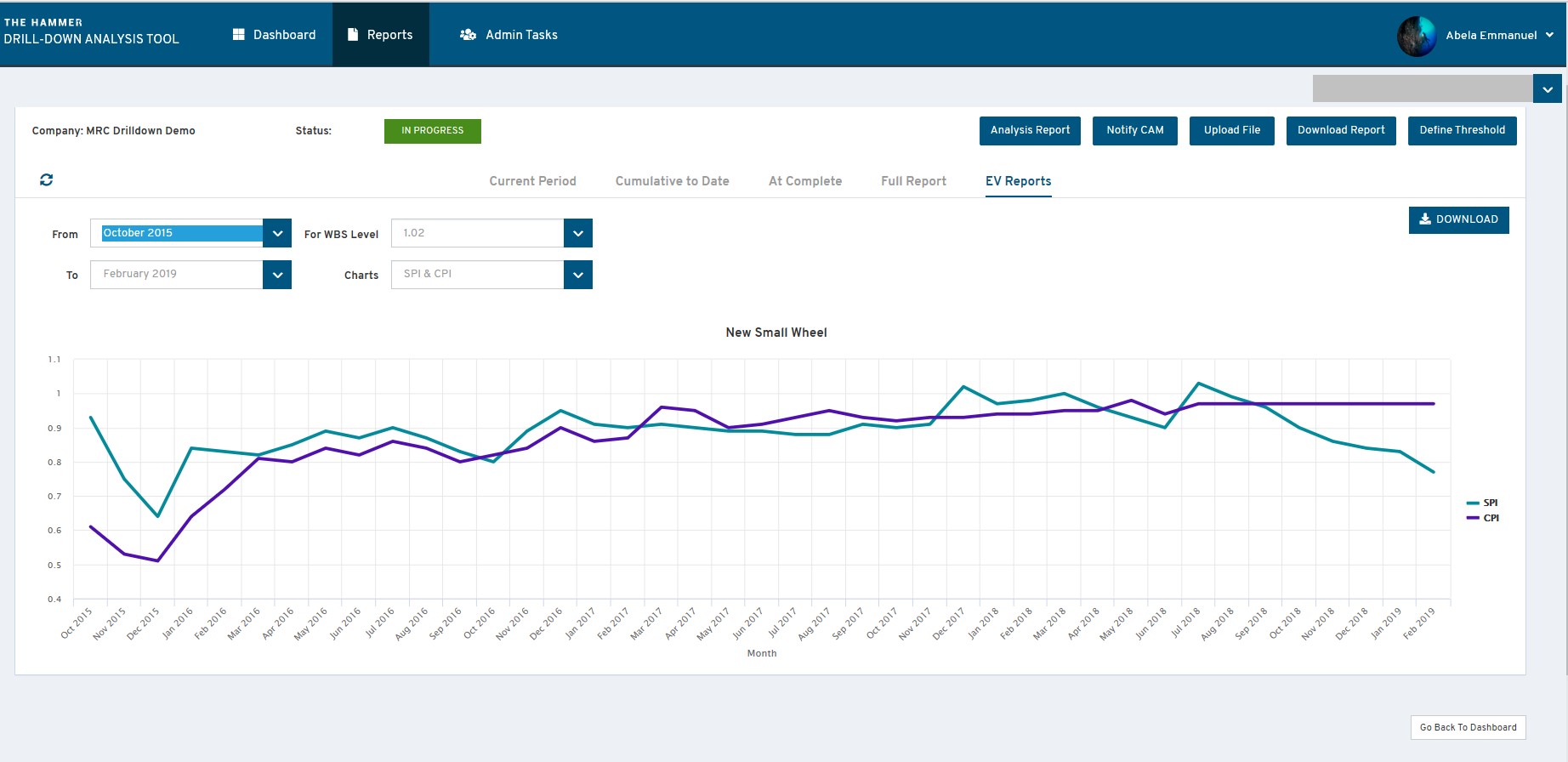The image size is (1568, 762).
Task: Click the Month axis title
Action: 762,653
